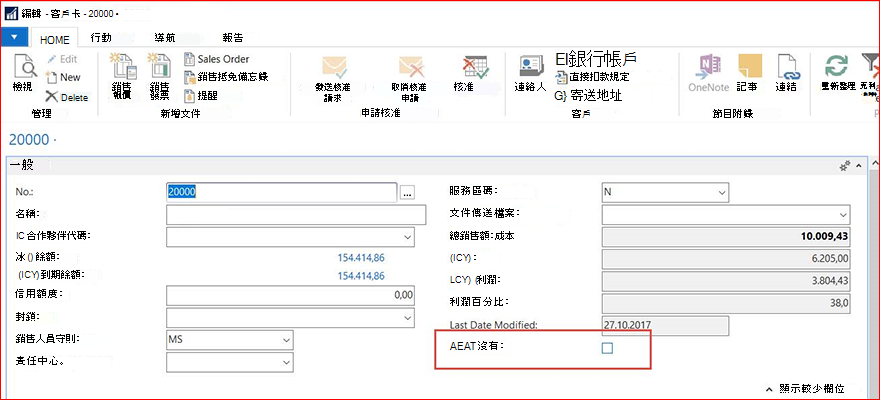
Task: Open 寄送地址 ship-to addresses
Action: (x=588, y=95)
